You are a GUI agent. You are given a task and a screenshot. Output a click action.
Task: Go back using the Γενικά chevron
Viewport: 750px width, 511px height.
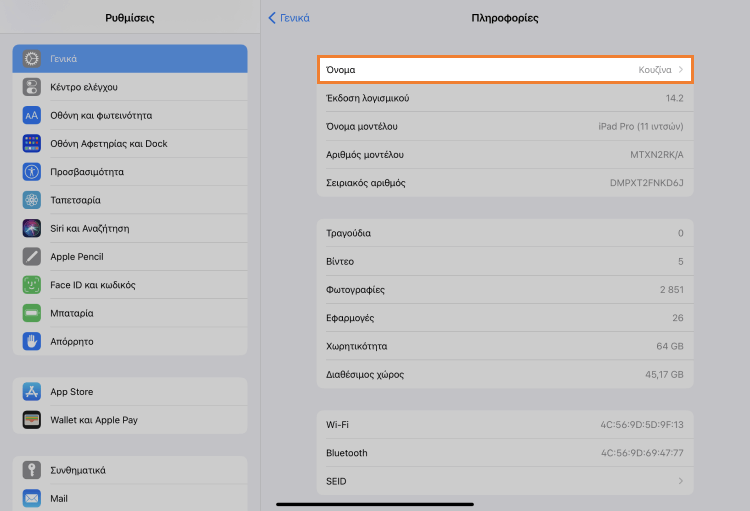[x=272, y=18]
